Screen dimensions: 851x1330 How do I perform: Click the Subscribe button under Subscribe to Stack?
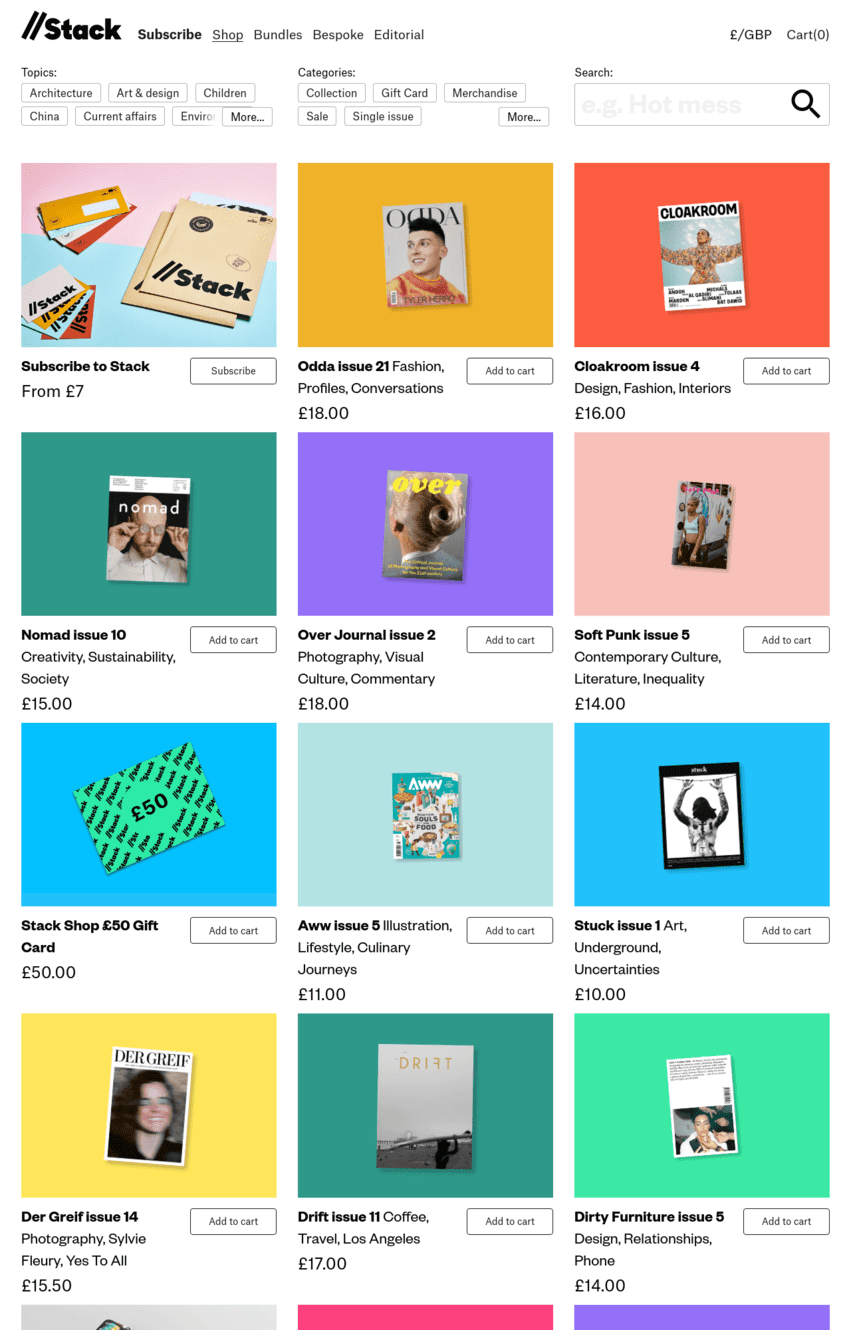pyautogui.click(x=233, y=371)
